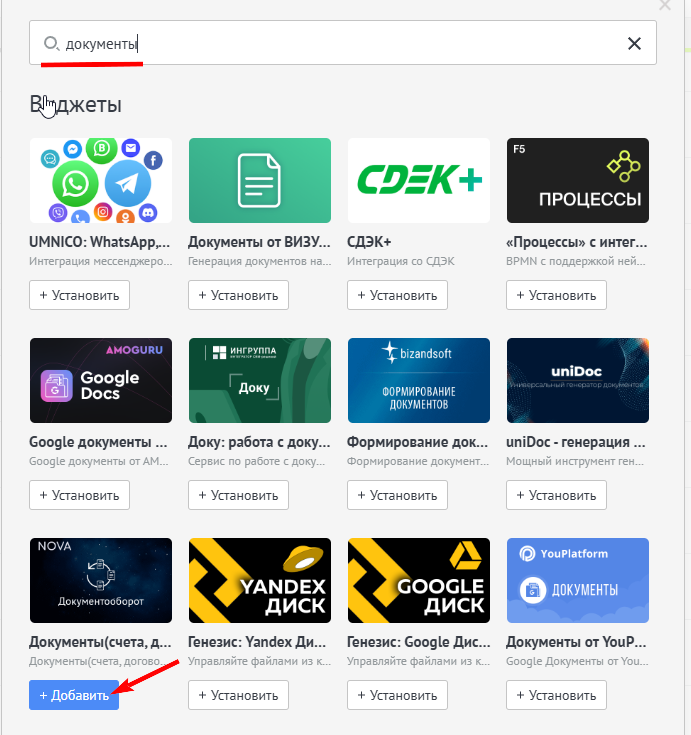Install Документы от YouPlatform widget
Viewport: 691px width, 735px height.
click(x=557, y=695)
